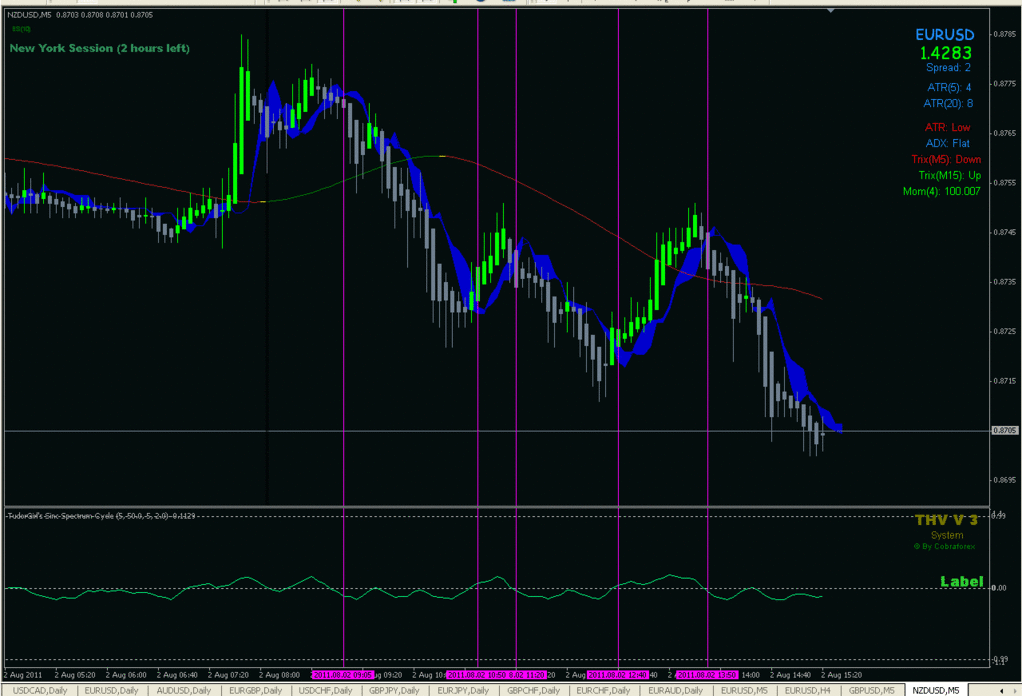
Task: Click the EURUSD quote 1.4283
Action: [944, 50]
